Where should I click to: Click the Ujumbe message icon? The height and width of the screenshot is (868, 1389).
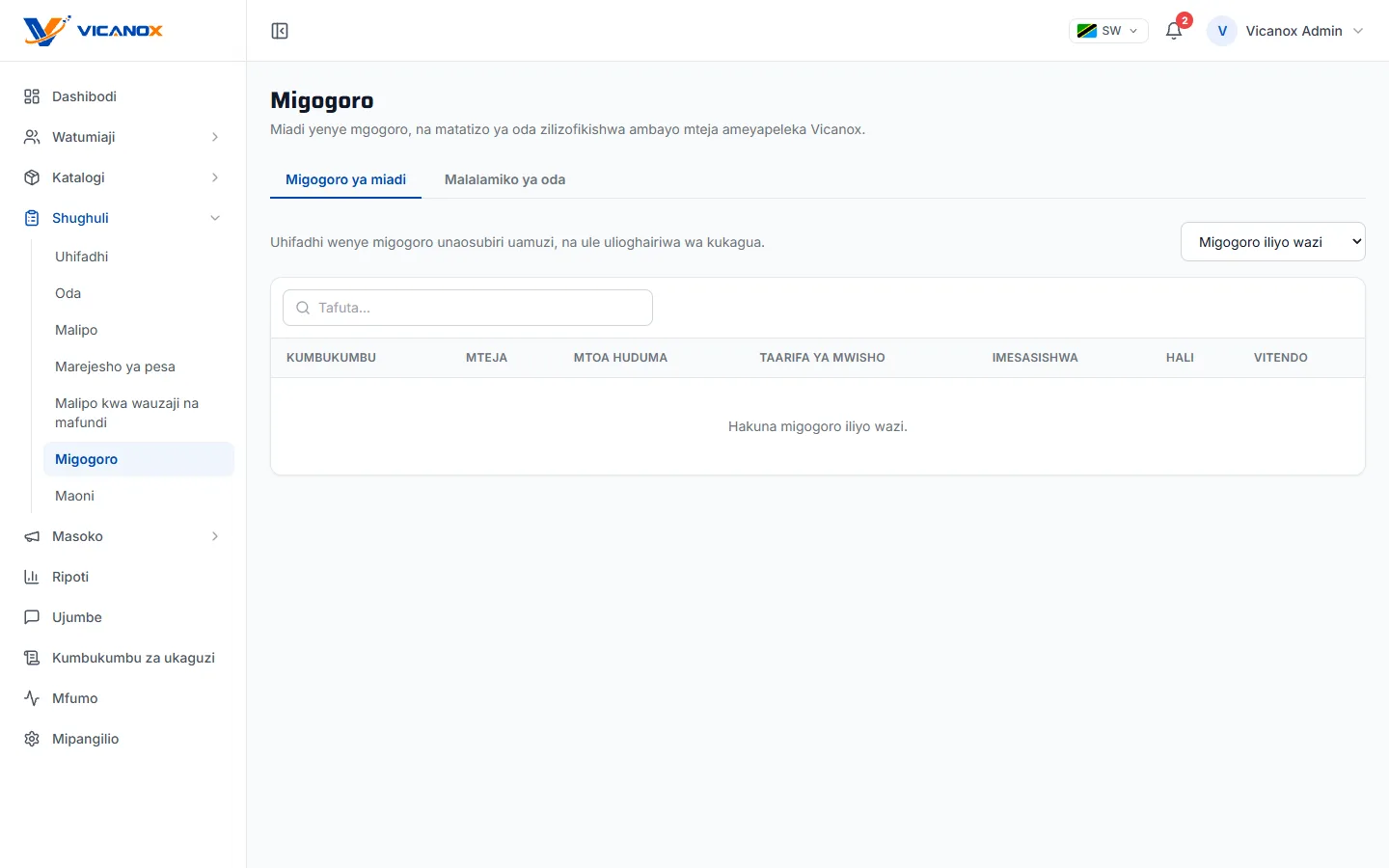pyautogui.click(x=32, y=617)
